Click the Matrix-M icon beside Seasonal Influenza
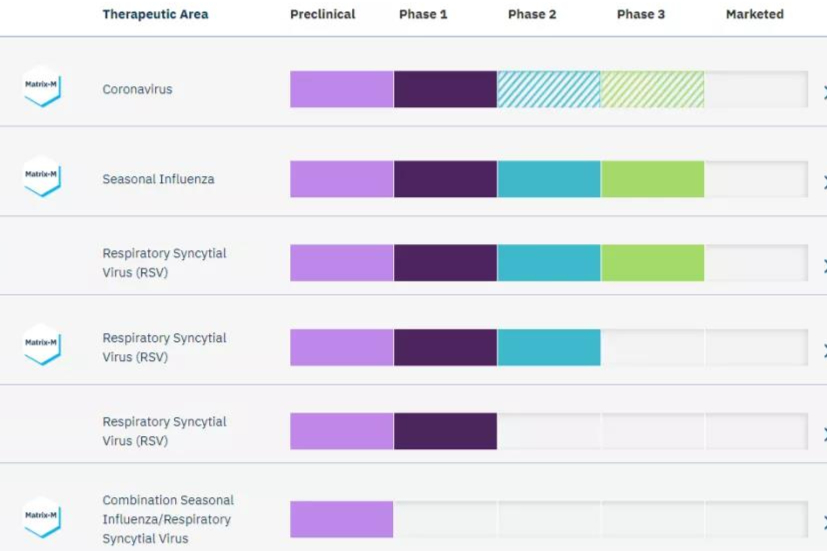The height and width of the screenshot is (551, 827). (42, 176)
